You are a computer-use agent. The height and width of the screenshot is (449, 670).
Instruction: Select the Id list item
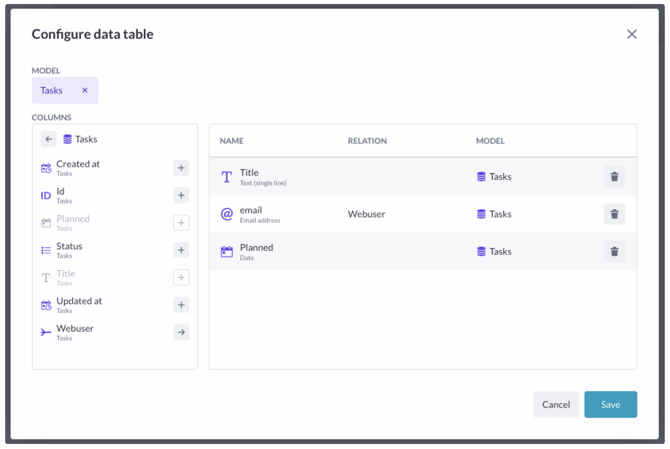coord(115,195)
